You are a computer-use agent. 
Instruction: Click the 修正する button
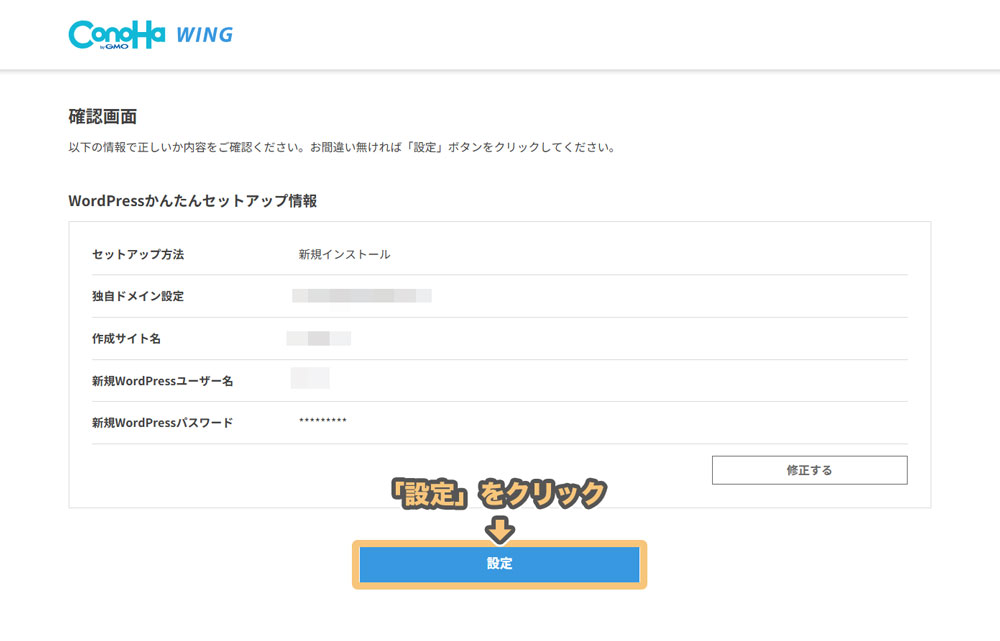click(809, 470)
